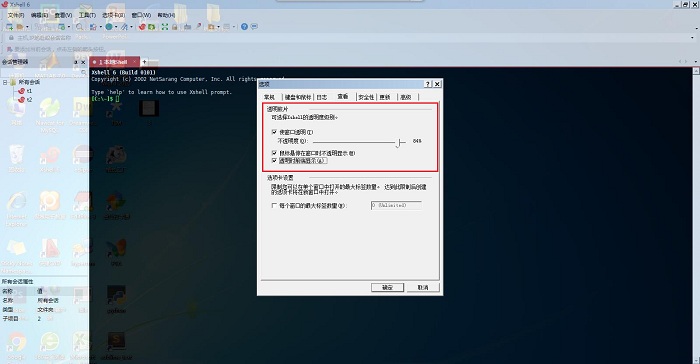Click the color scheme icon in the toolbar
Screen dimensions: 700x364
click(93, 27)
